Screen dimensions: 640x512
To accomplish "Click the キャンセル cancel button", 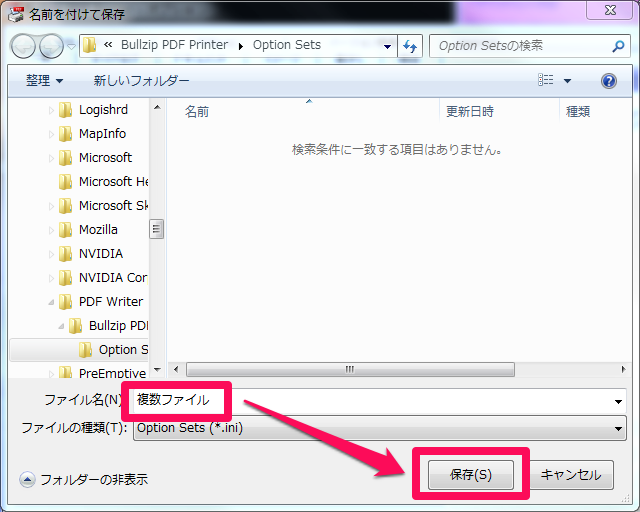I will click(x=571, y=474).
